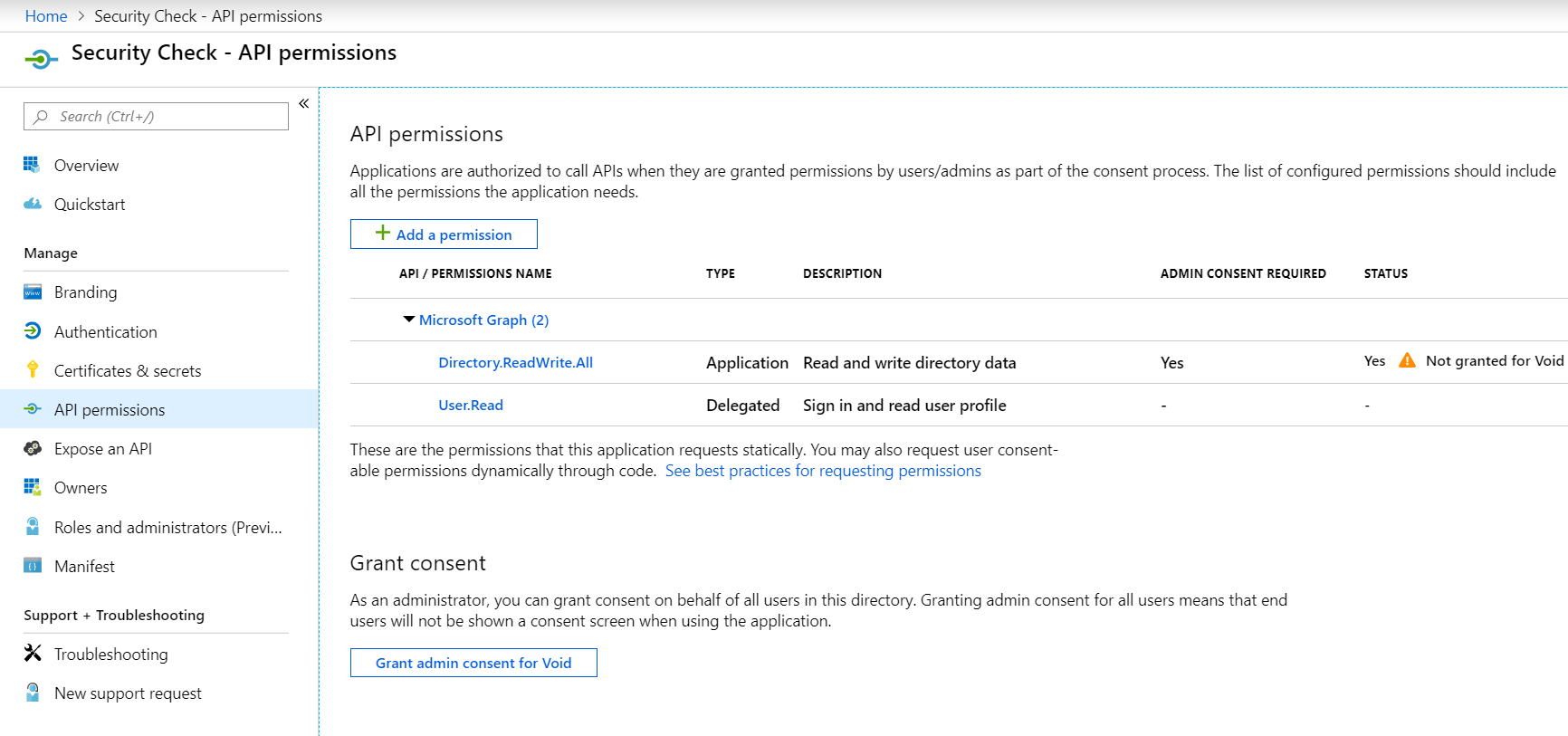Click the 'Application' type cell
This screenshot has height=736, width=1568.
coord(747,362)
